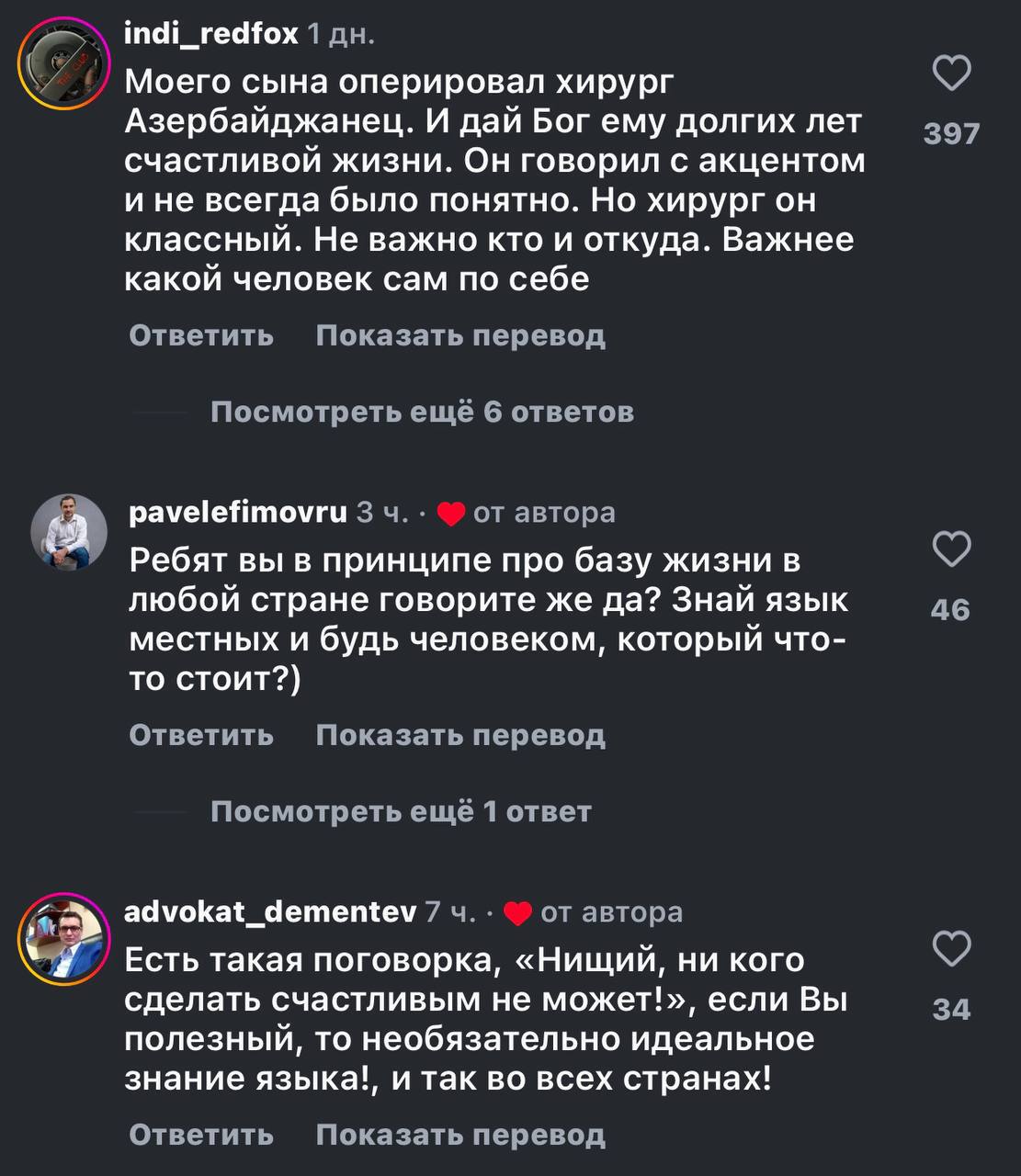View the 46 likes on pavelefimovru's comment
Viewport: 1021px width, 1176px height.
[950, 609]
